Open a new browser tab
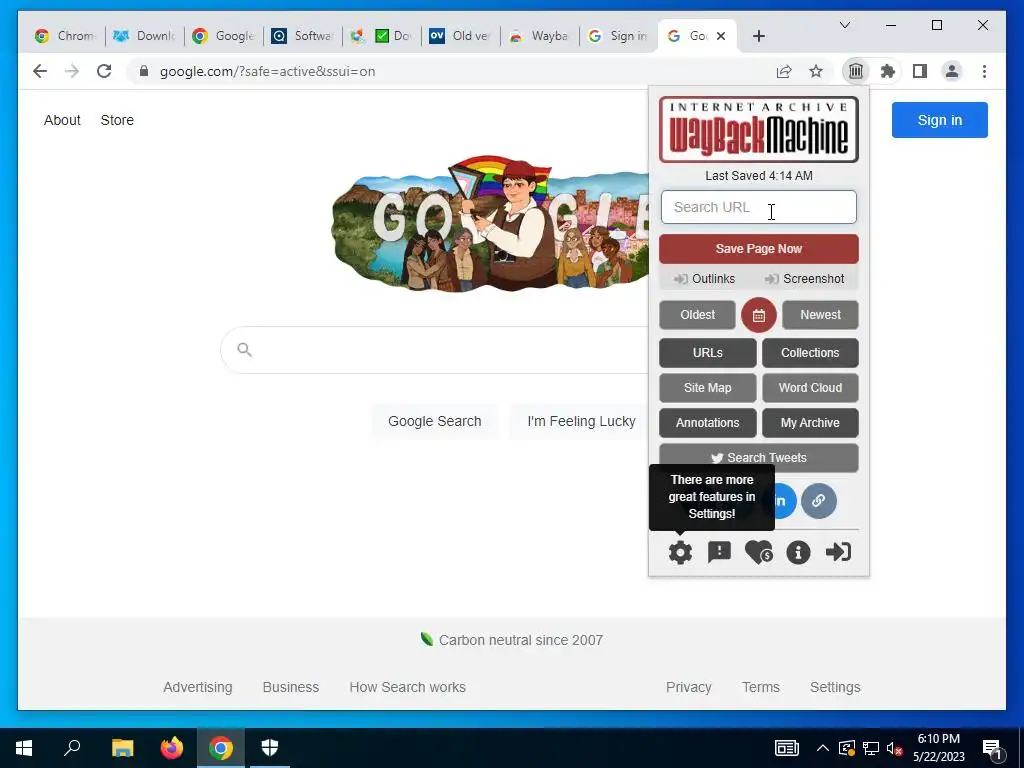This screenshot has width=1024, height=768. click(758, 36)
